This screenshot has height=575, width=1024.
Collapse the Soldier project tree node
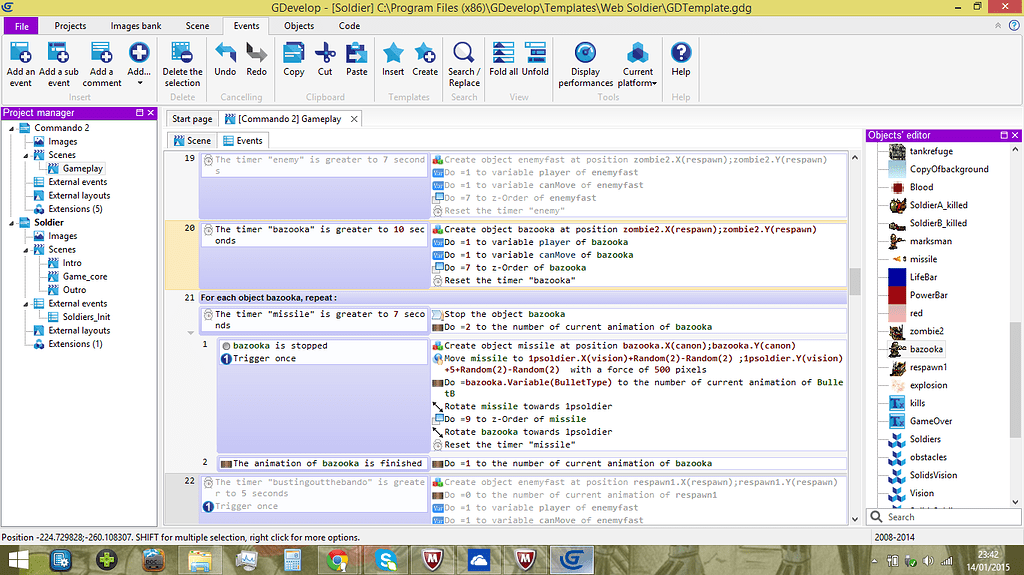[11, 222]
